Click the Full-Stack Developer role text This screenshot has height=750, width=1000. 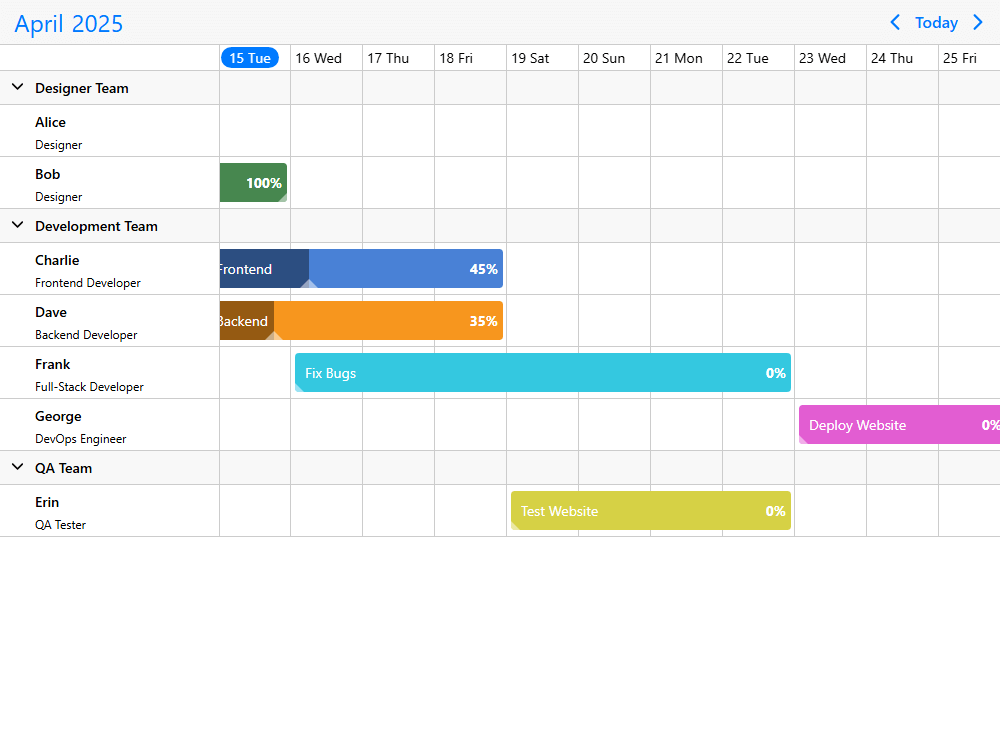pyautogui.click(x=89, y=386)
